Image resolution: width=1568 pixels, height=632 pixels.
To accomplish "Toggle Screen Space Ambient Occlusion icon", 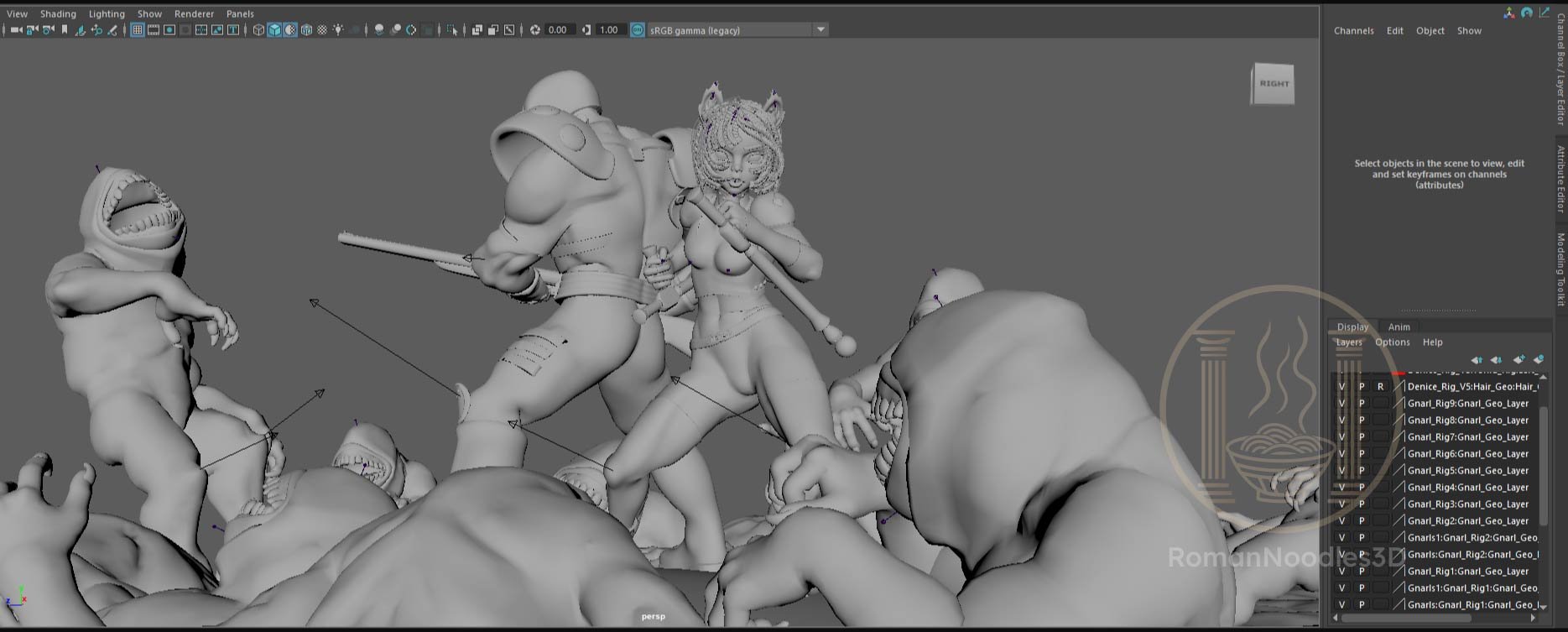I will (x=379, y=29).
